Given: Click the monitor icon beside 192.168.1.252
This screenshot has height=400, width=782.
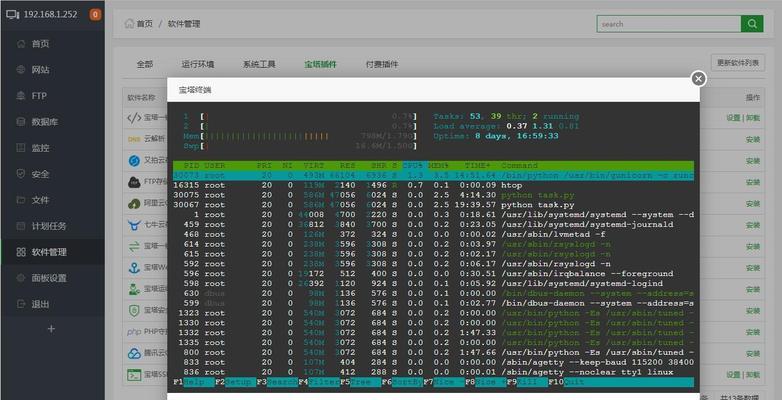Looking at the screenshot, I should coord(12,14).
